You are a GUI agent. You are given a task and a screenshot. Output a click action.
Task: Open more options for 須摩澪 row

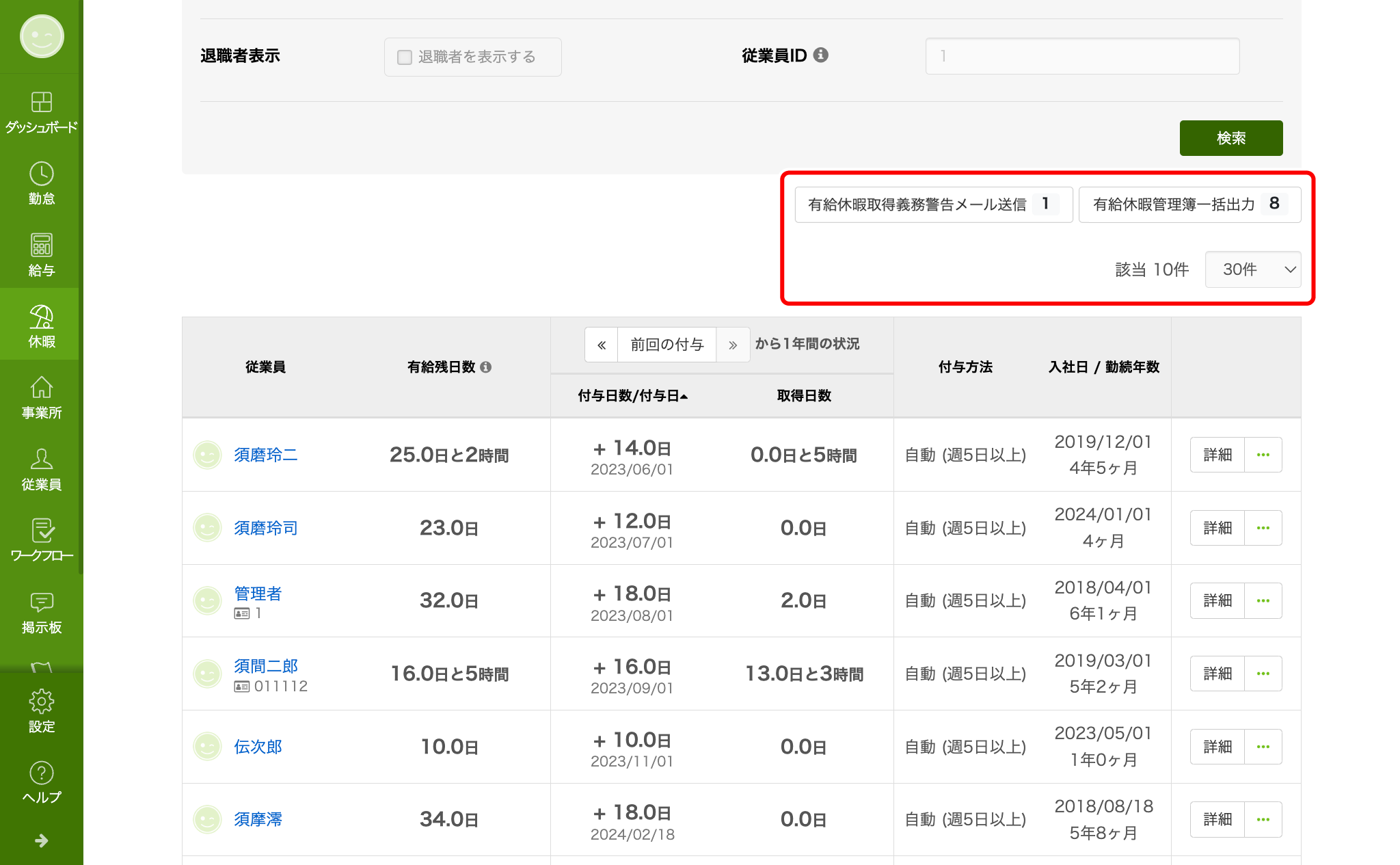click(x=1263, y=819)
